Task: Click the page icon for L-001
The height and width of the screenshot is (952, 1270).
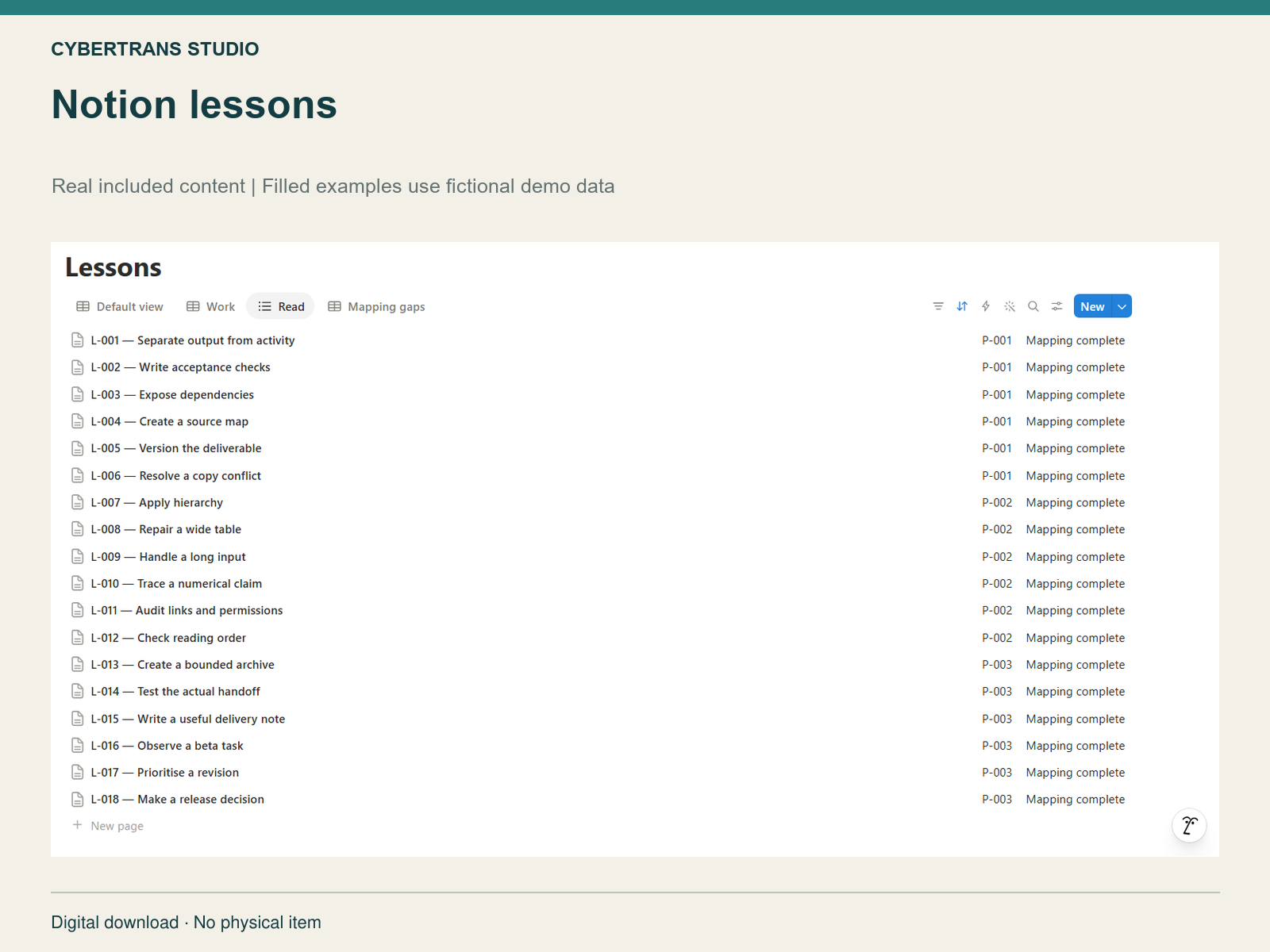Action: [78, 340]
